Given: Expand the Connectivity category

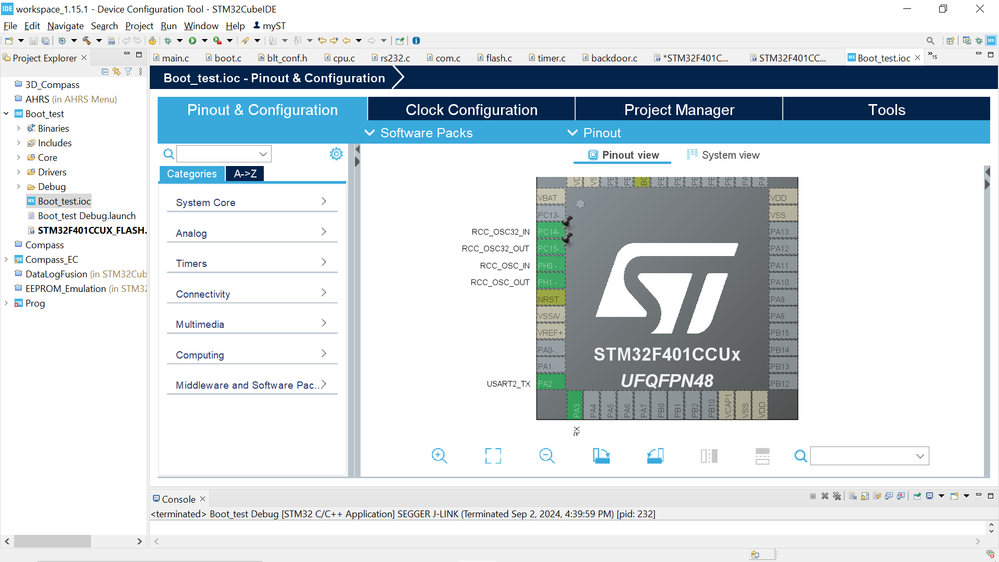Looking at the screenshot, I should click(252, 294).
